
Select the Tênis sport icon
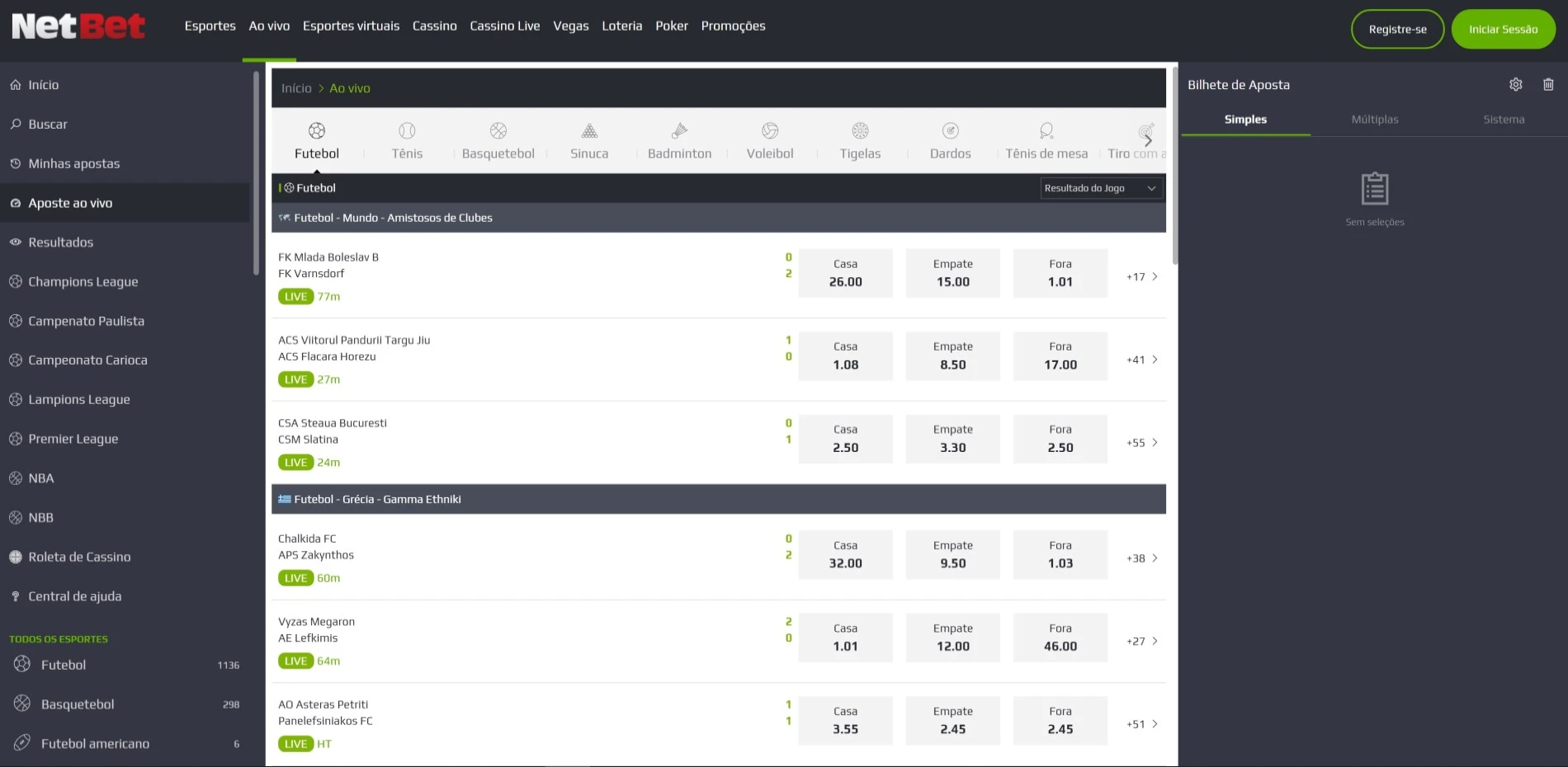coord(406,130)
